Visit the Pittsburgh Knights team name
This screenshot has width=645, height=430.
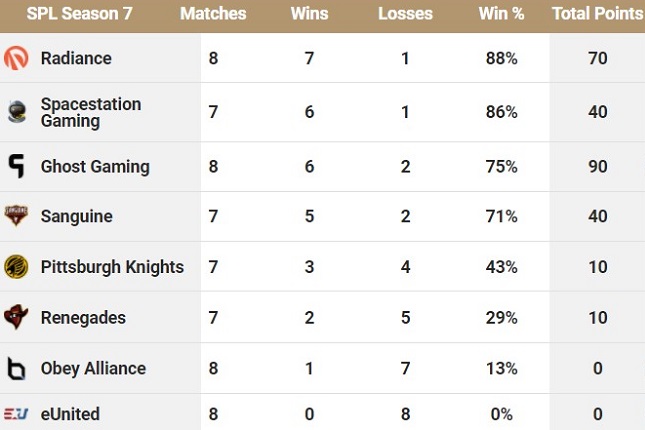coord(112,267)
